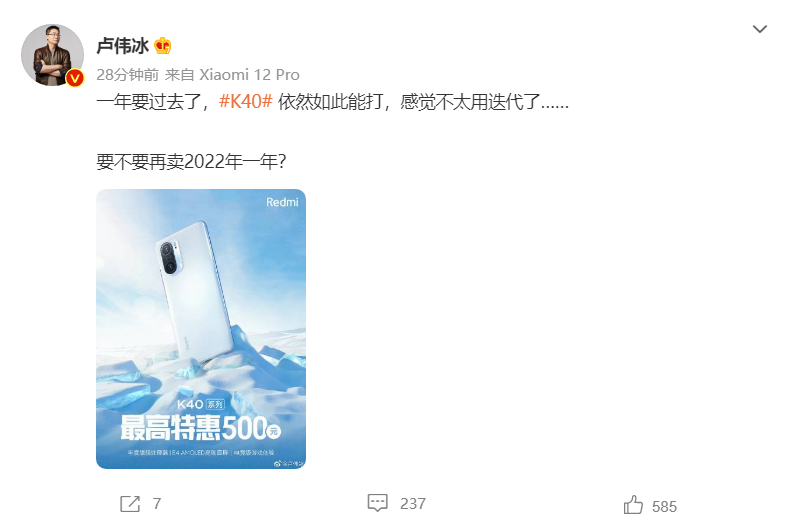794x529 pixels.
Task: Click the repost share icon
Action: [x=130, y=504]
